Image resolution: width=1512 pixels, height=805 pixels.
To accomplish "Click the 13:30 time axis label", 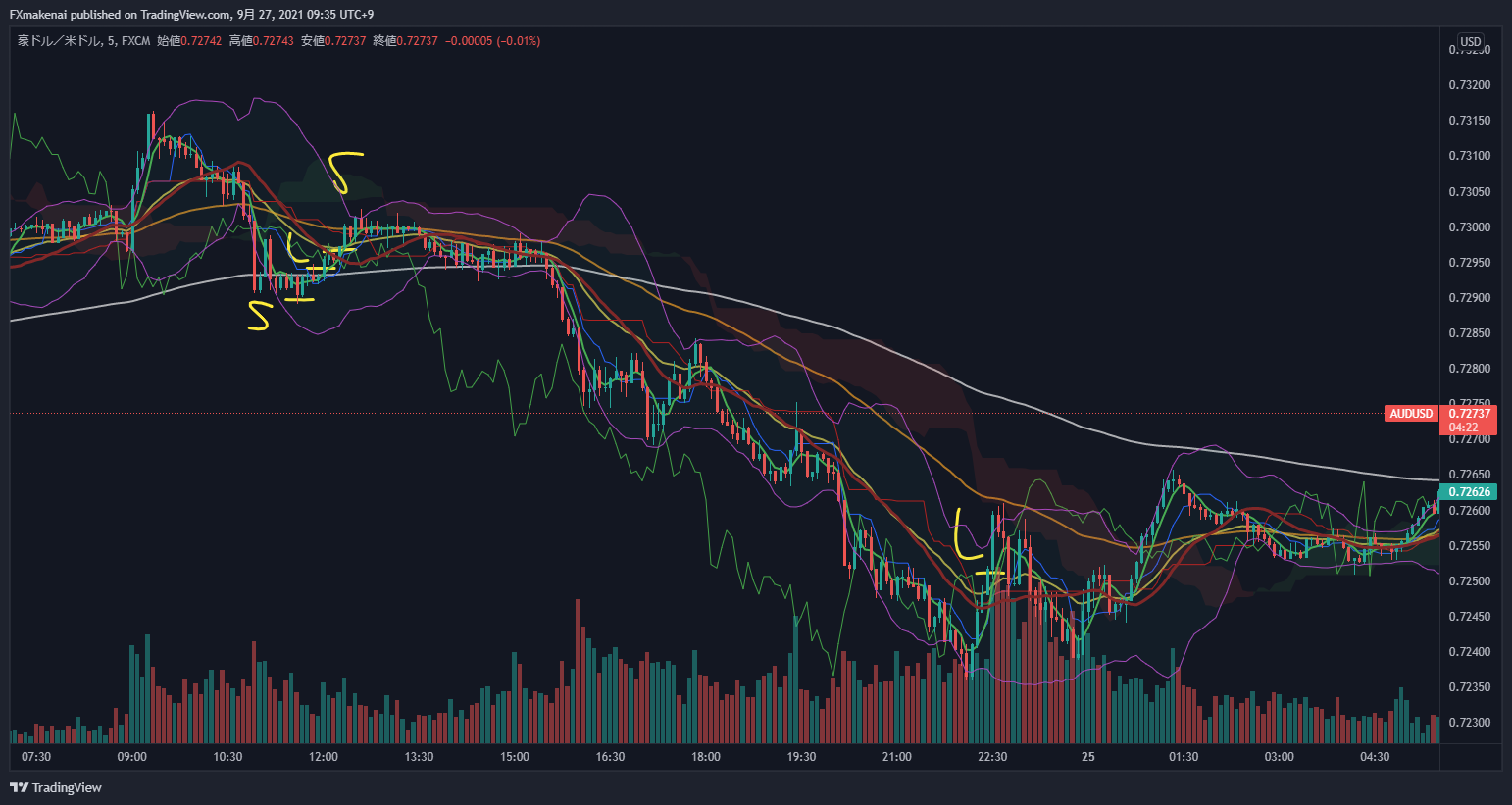I will 419,757.
